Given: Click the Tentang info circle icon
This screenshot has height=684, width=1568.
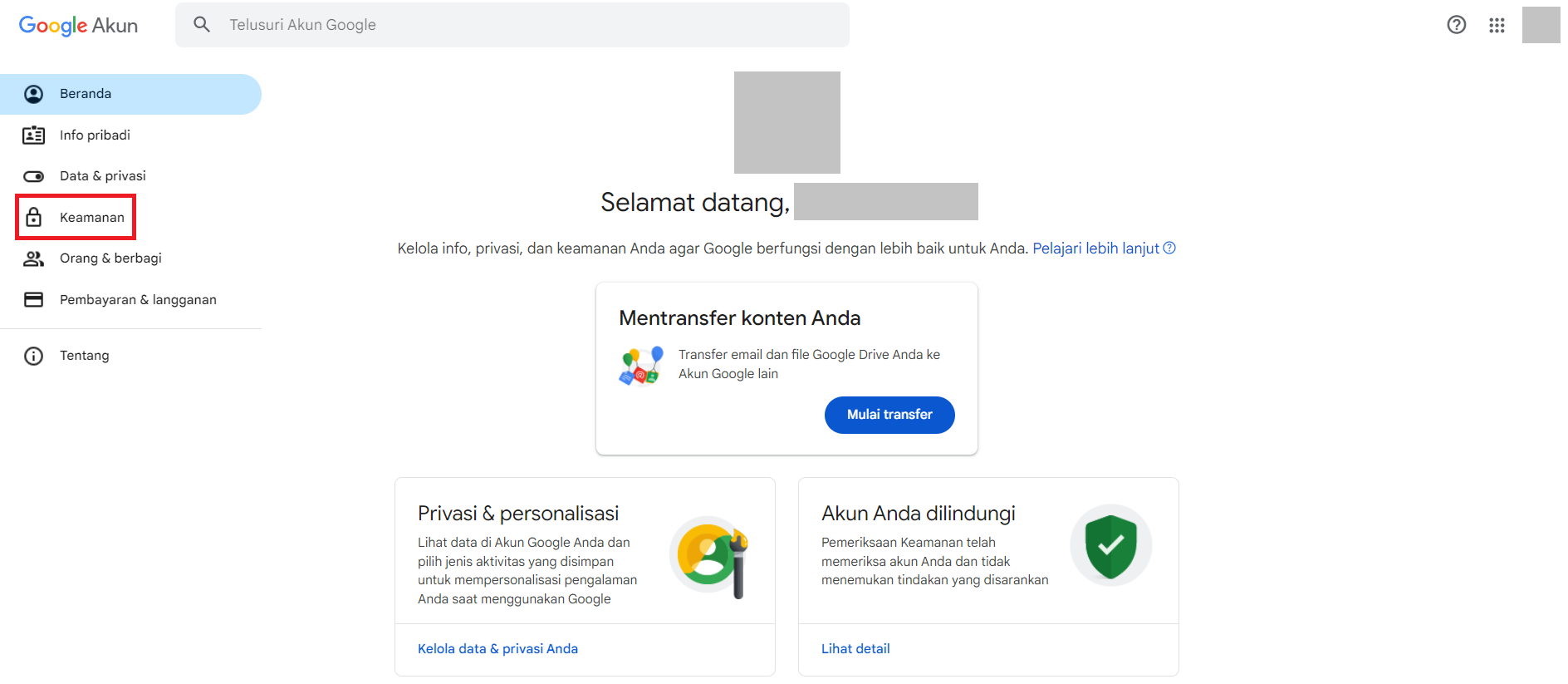Looking at the screenshot, I should click(x=33, y=356).
